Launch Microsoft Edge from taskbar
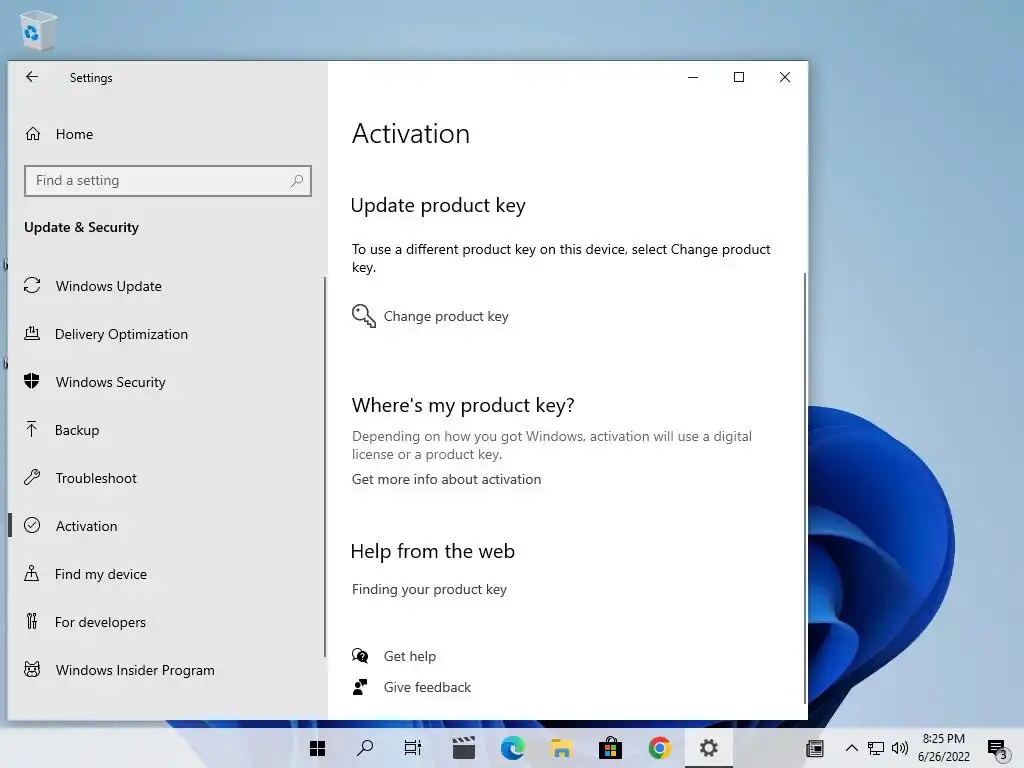The width and height of the screenshot is (1024, 768). tap(513, 748)
